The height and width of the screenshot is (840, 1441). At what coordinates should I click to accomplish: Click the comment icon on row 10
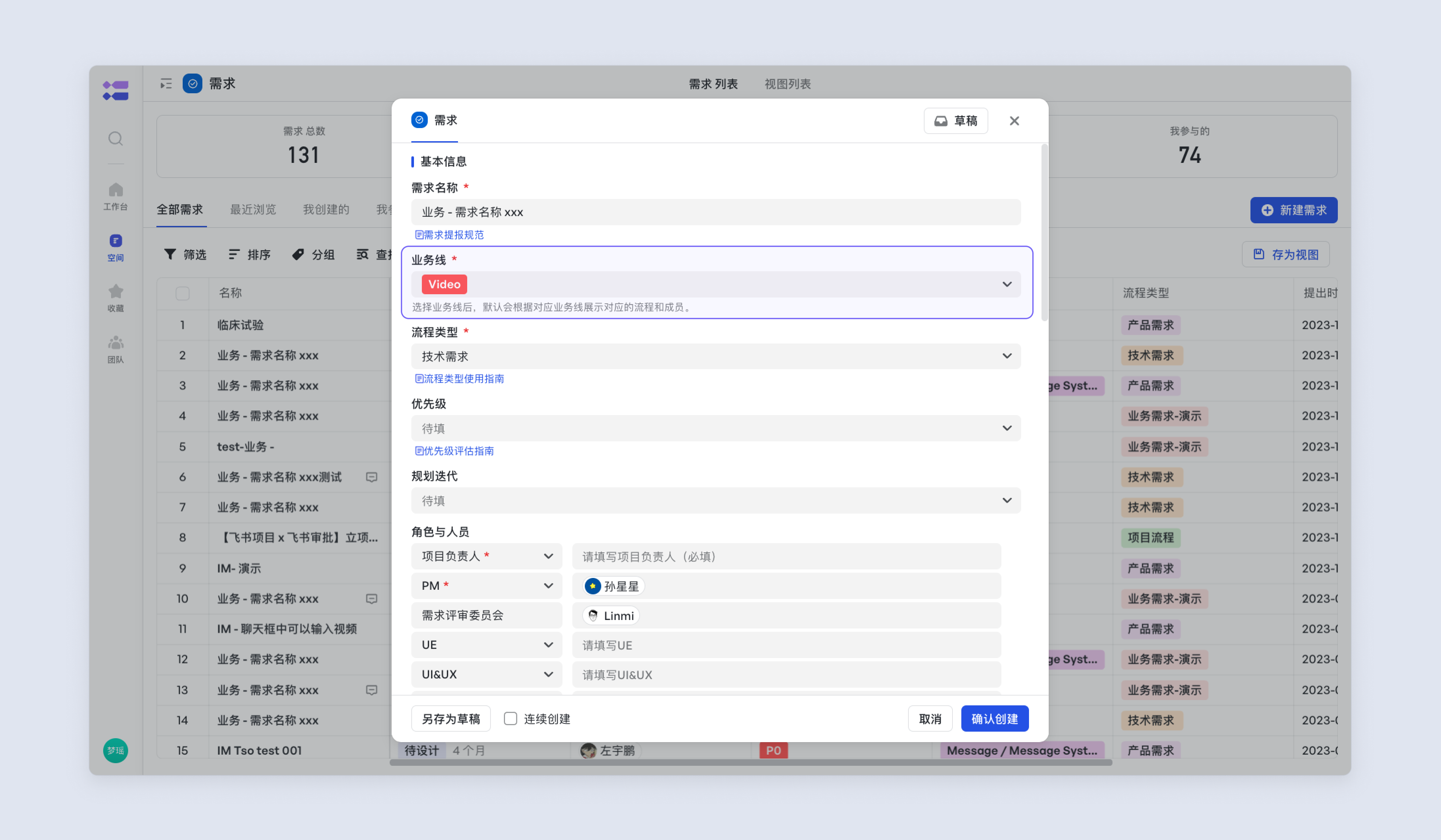click(x=372, y=598)
